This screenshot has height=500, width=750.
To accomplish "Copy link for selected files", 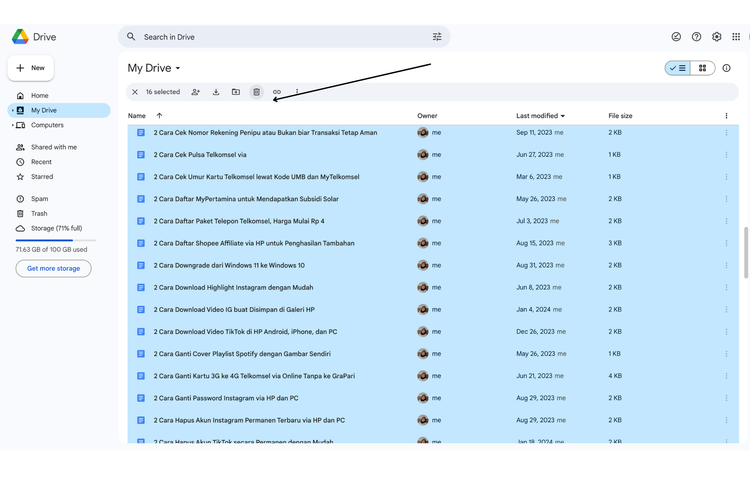I will coord(277,92).
